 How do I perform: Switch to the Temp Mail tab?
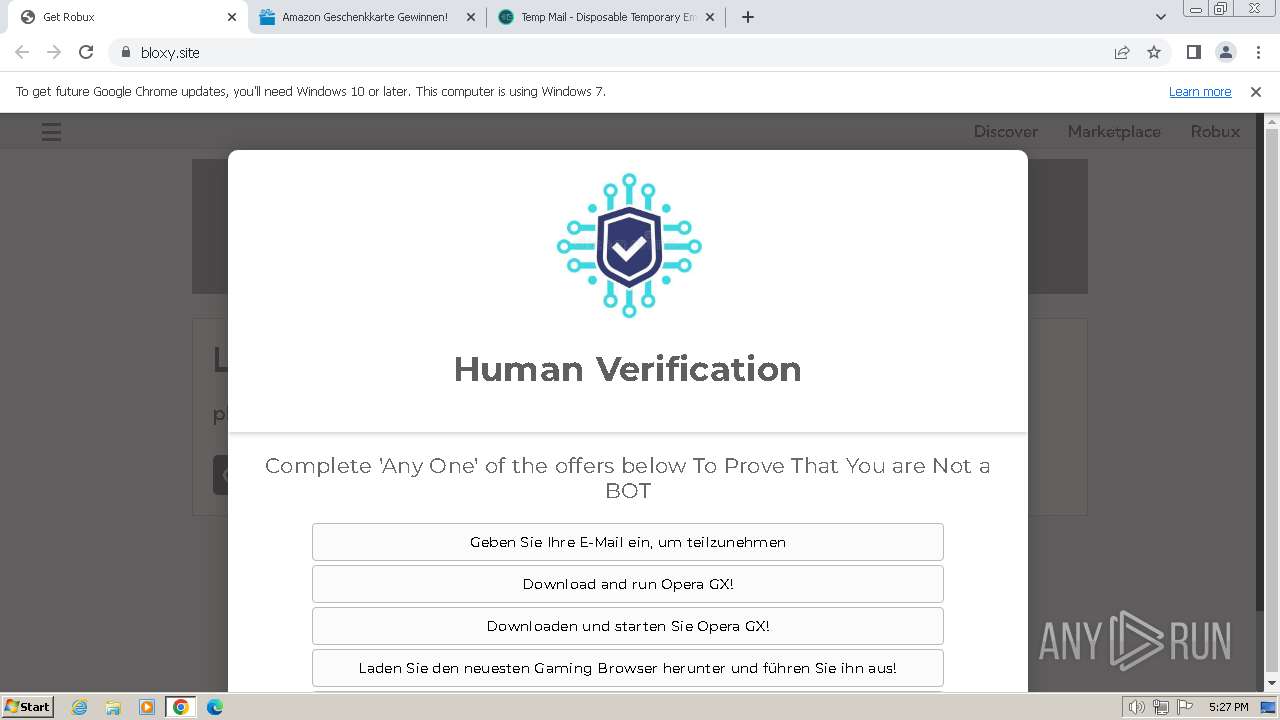click(x=605, y=17)
